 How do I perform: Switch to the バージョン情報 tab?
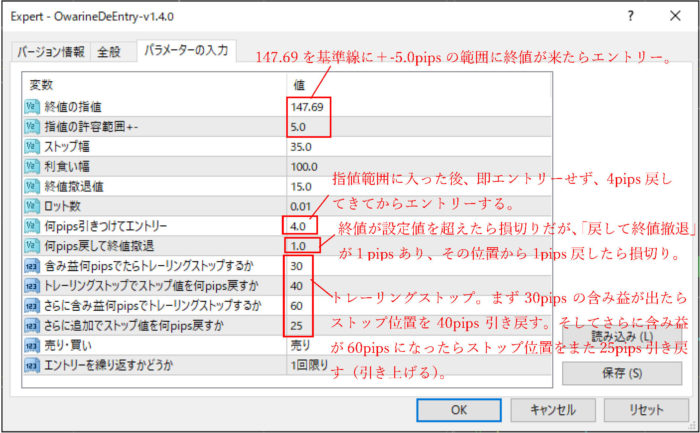point(50,52)
